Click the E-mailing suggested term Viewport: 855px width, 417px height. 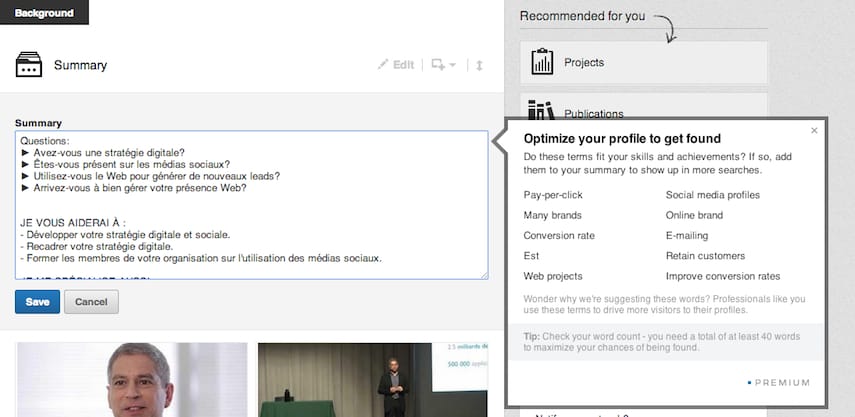pyautogui.click(x=687, y=235)
